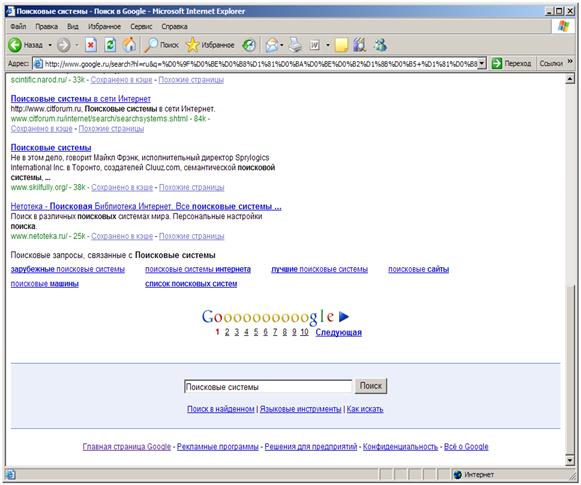Open Favorites star toolbar icon
Image resolution: width=581 pixels, height=485 pixels.
tap(192, 45)
